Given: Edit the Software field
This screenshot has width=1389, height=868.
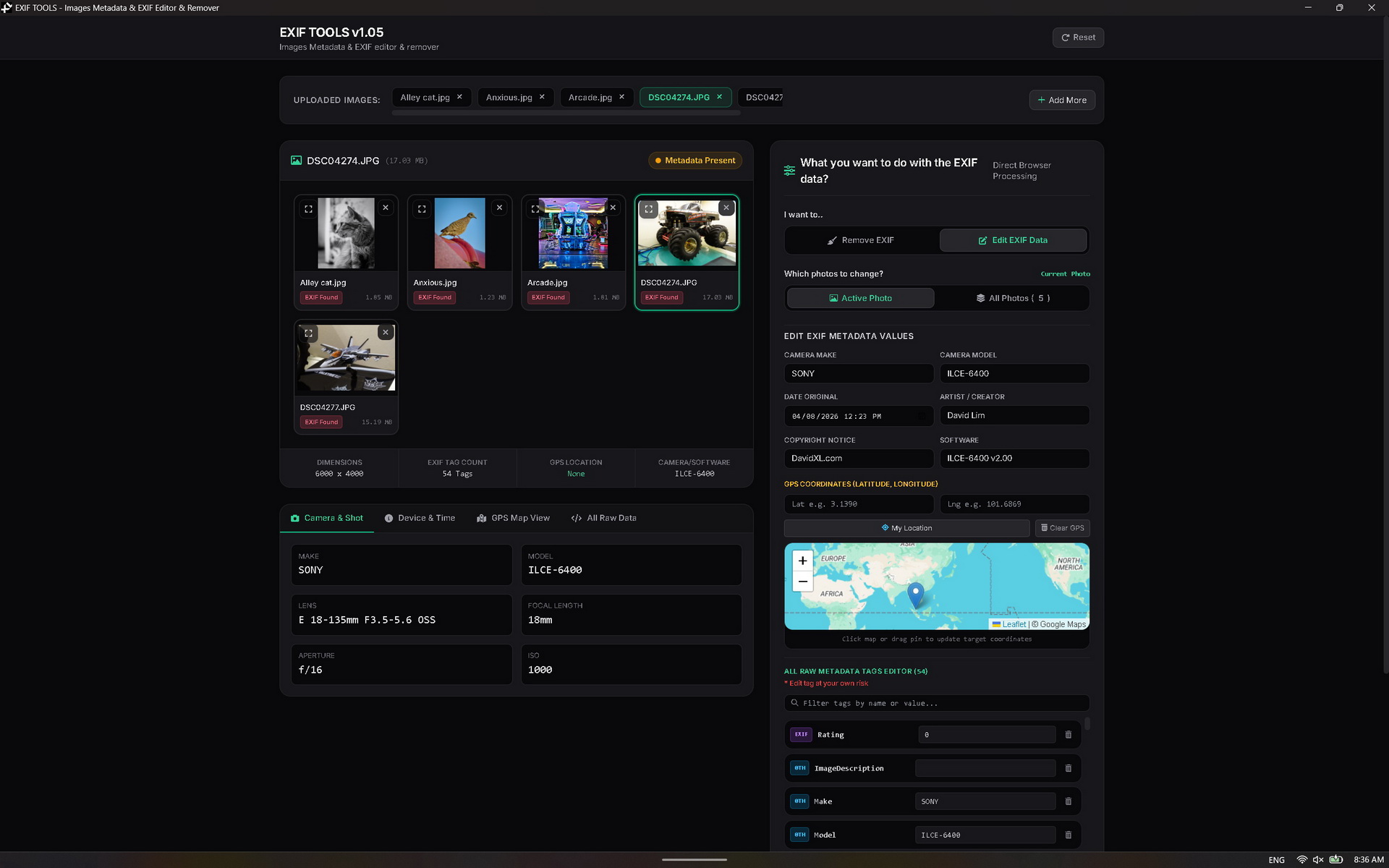Looking at the screenshot, I should [1014, 459].
